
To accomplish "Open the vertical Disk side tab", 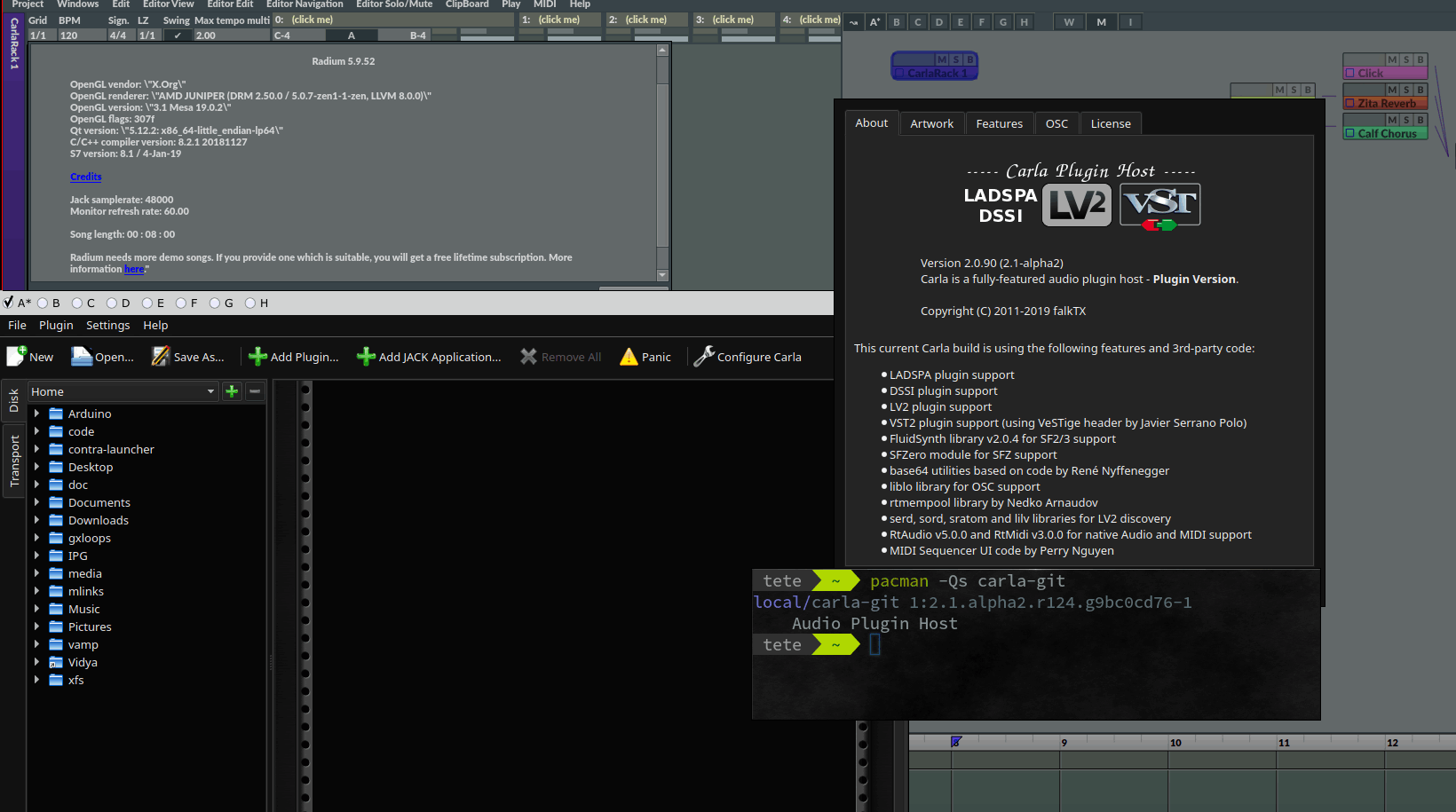I will (x=14, y=401).
